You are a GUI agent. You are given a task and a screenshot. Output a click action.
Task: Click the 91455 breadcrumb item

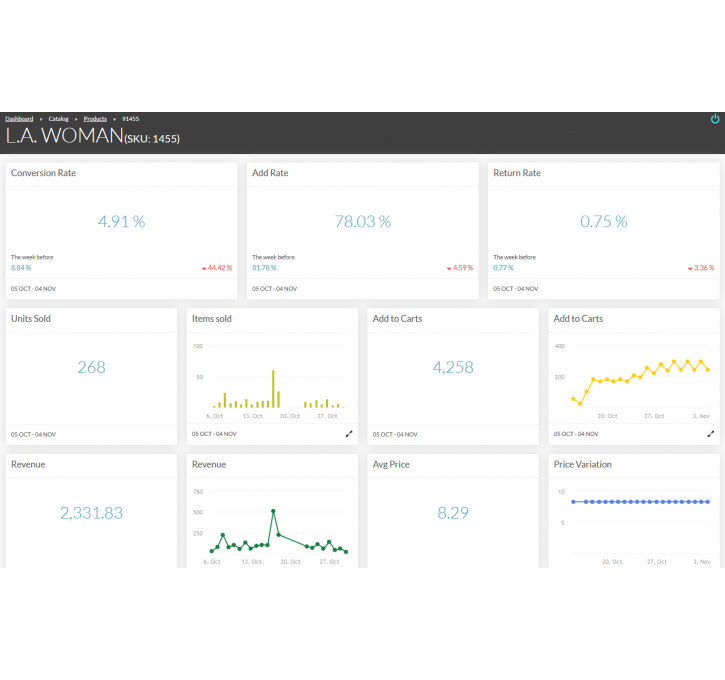[130, 119]
